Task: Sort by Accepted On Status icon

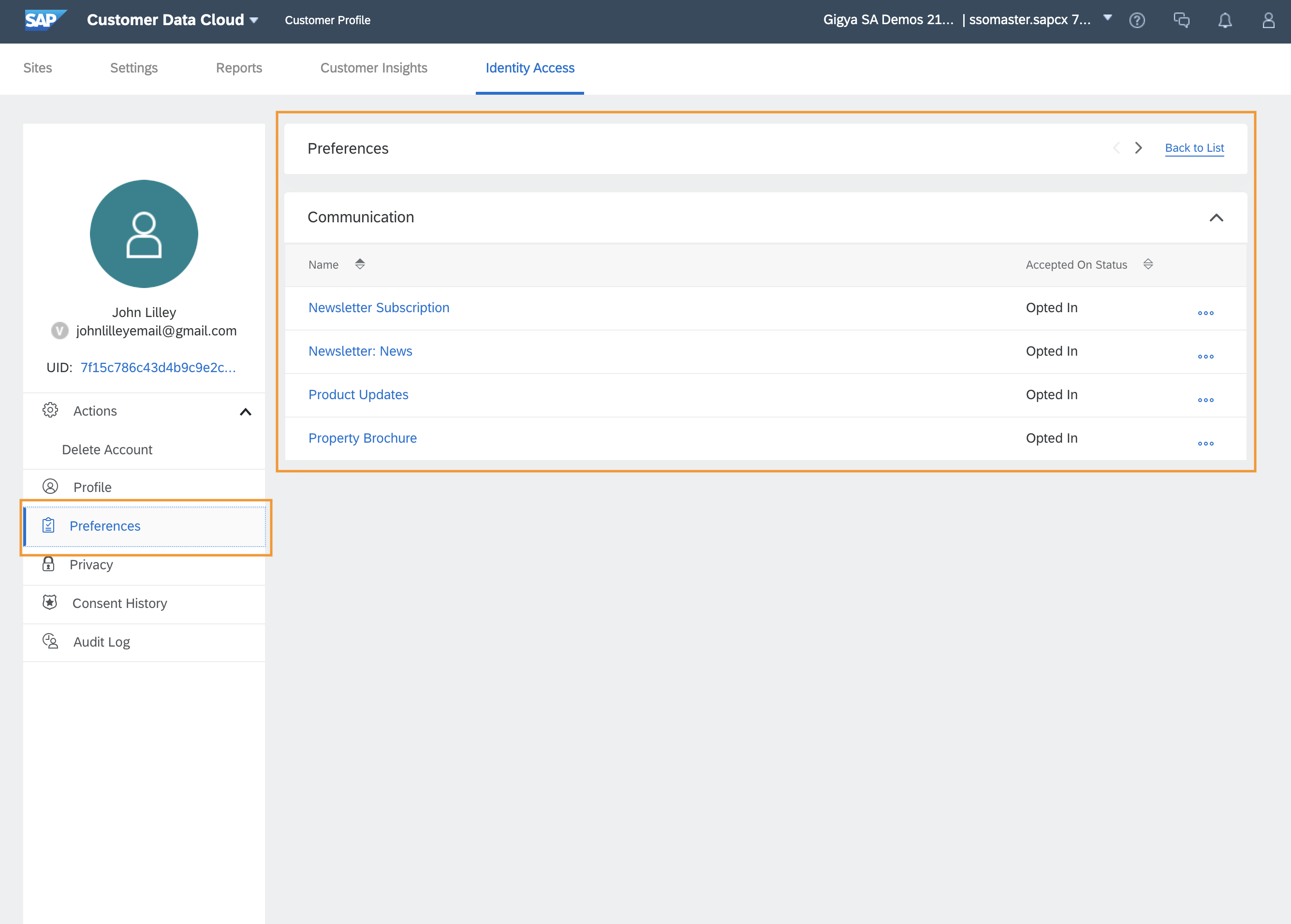Action: click(x=1147, y=264)
